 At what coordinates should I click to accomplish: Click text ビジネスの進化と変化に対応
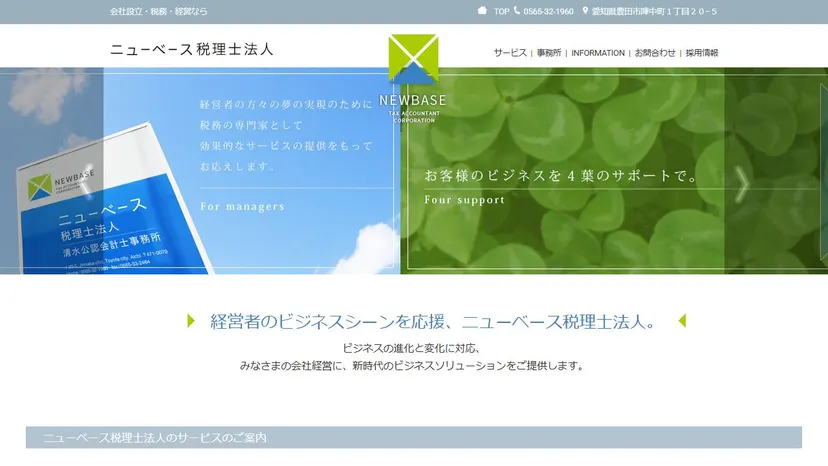tap(411, 348)
